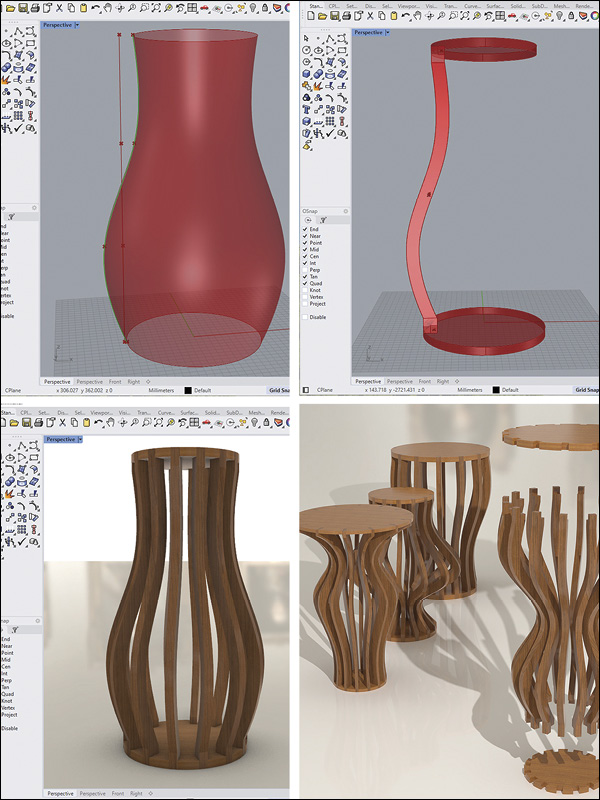Choose Box solid tool in red S-strip window sidebar
The image size is (600, 800).
tap(306, 73)
